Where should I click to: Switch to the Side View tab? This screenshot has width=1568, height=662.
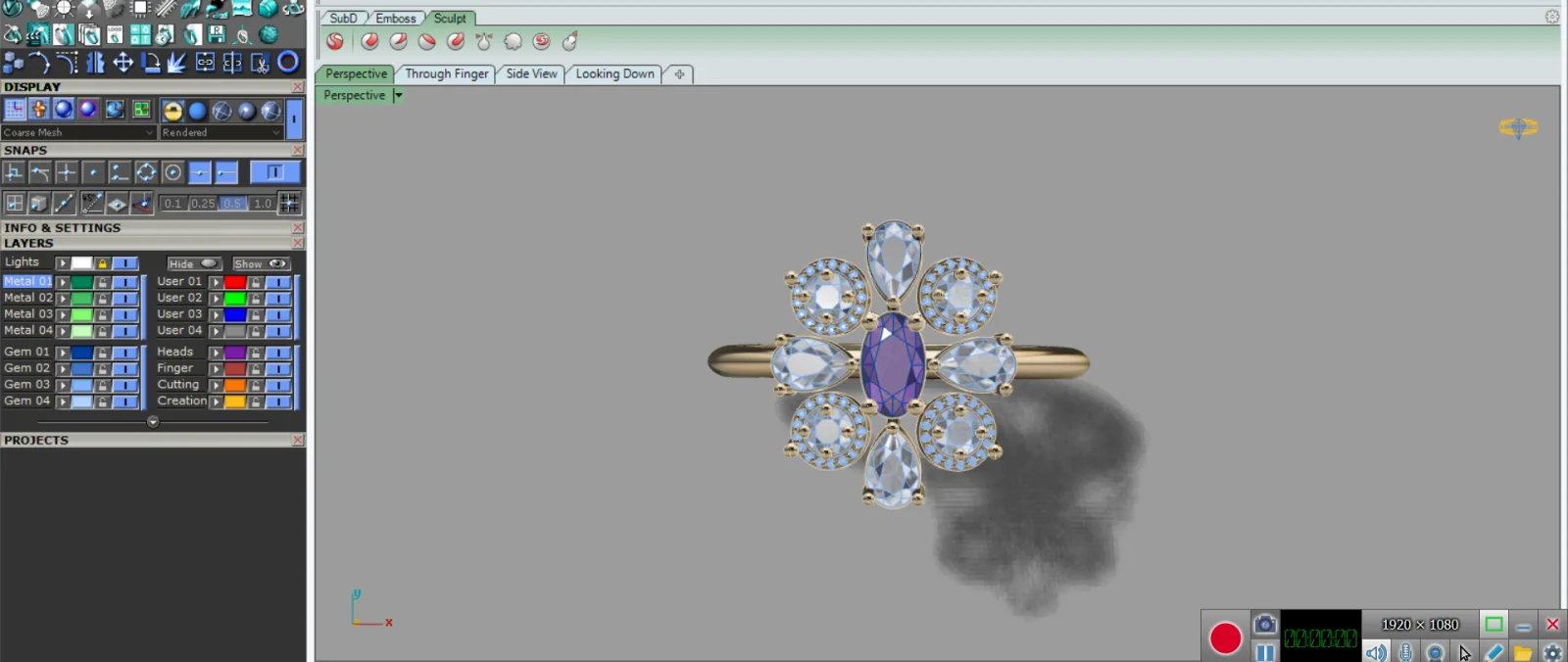tap(531, 73)
